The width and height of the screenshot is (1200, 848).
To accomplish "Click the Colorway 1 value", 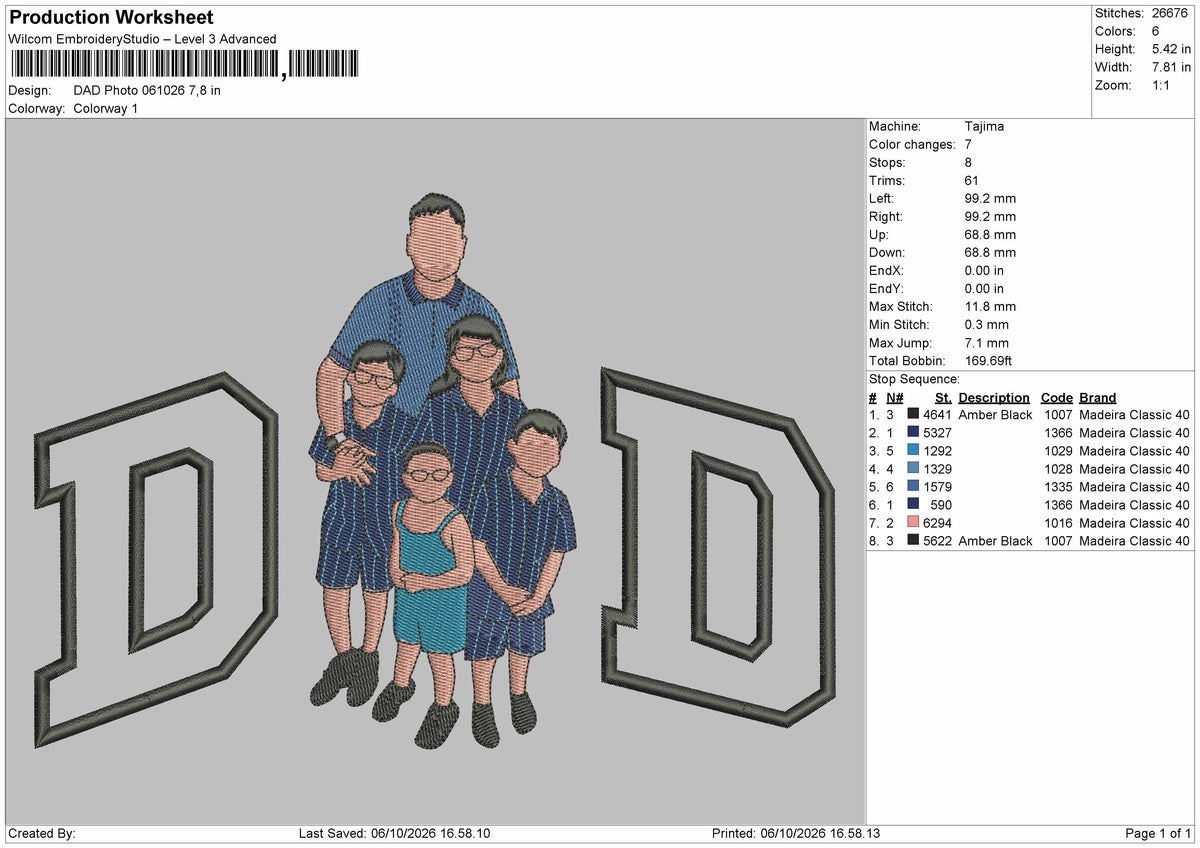I will [106, 108].
